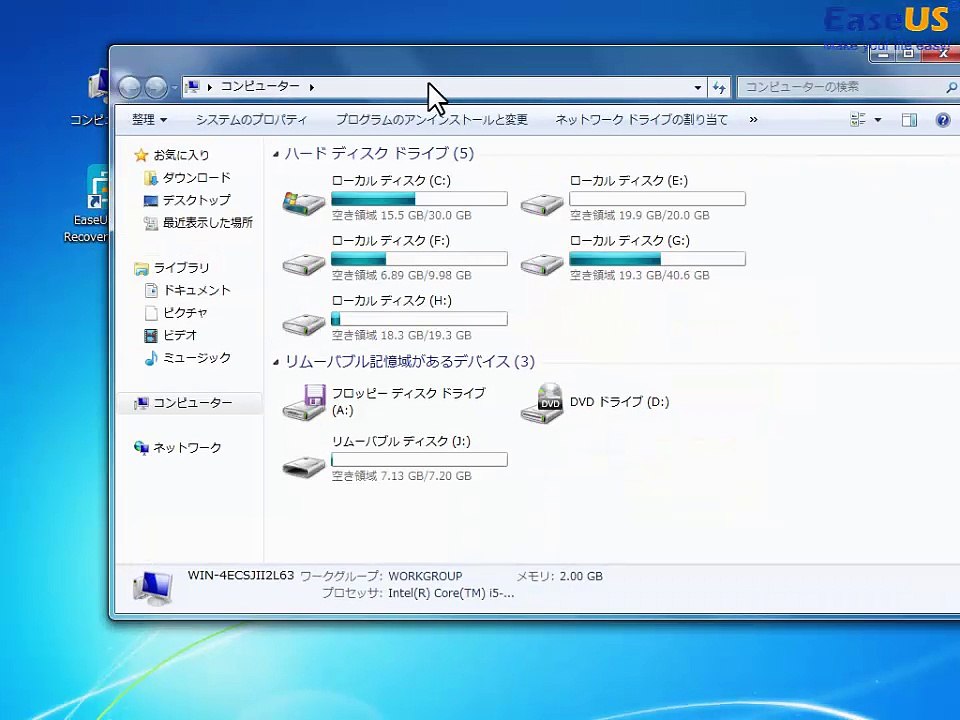Select the Local Disk (C:) drive icon

point(304,202)
